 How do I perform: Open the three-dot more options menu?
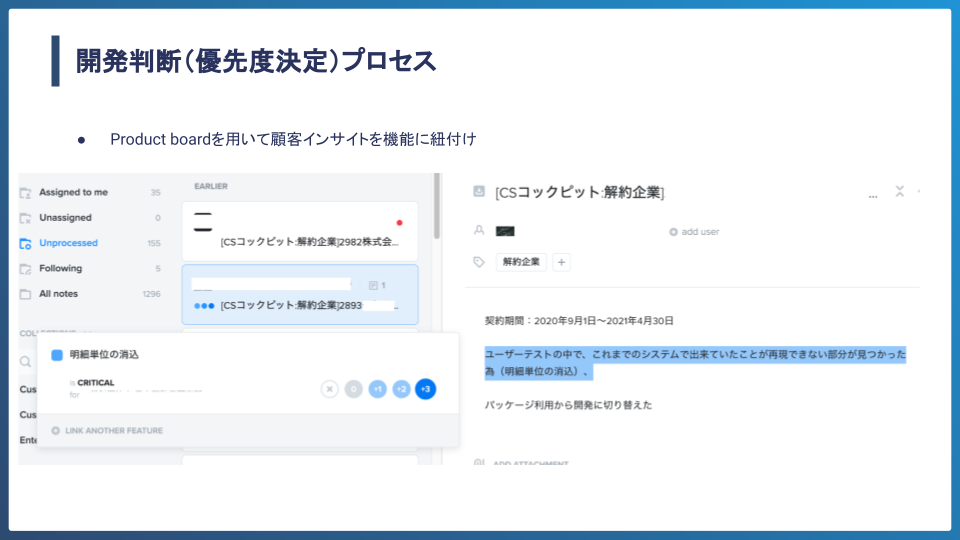873,195
